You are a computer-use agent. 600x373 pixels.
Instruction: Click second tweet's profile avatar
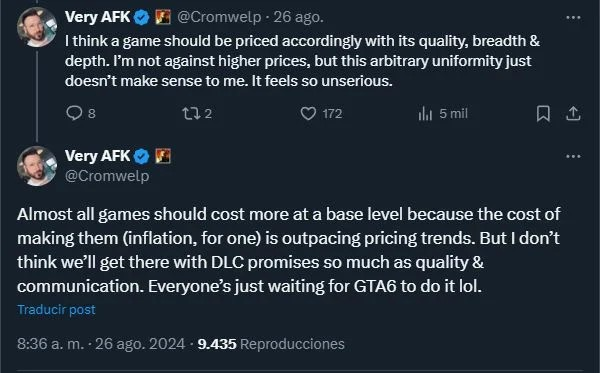pyautogui.click(x=37, y=166)
